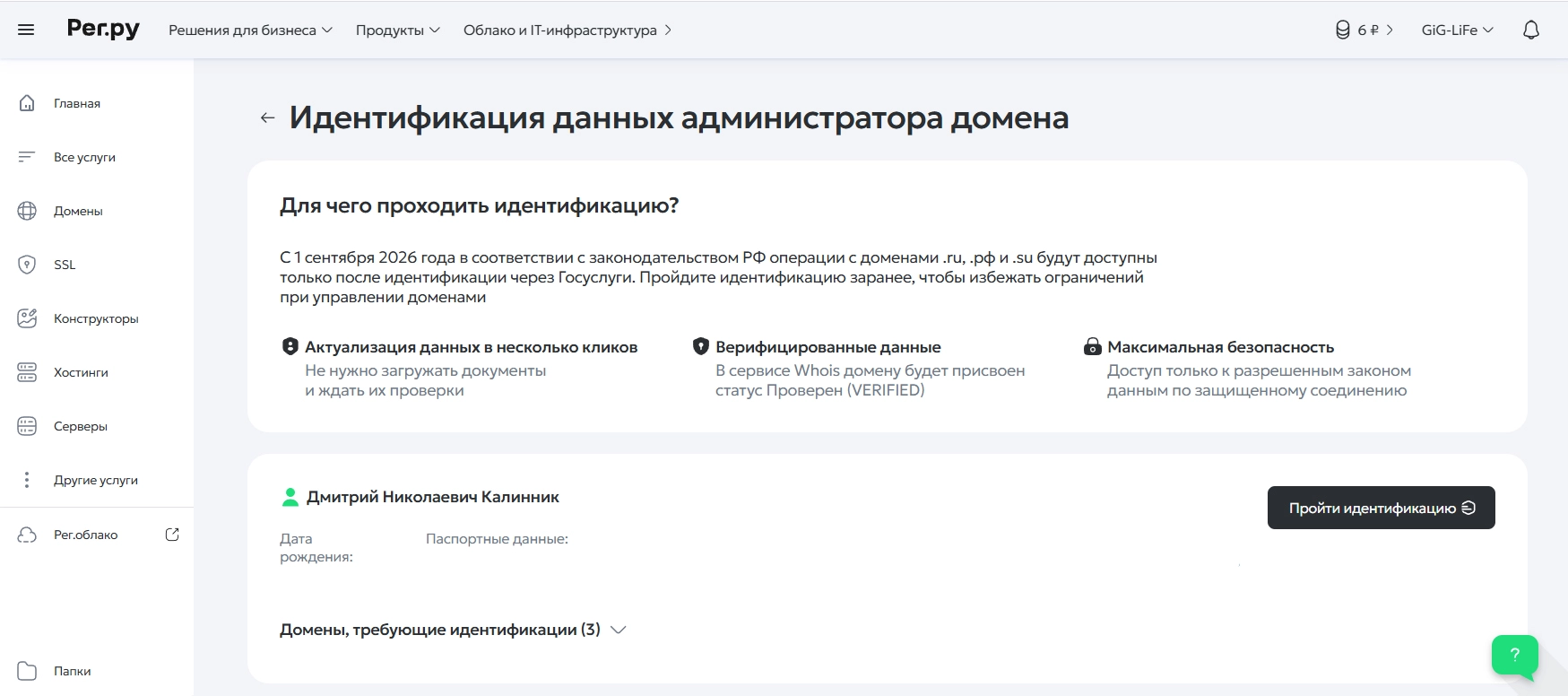The height and width of the screenshot is (696, 1568).
Task: Expand Решения для бизнеса dropdown
Action: click(250, 30)
